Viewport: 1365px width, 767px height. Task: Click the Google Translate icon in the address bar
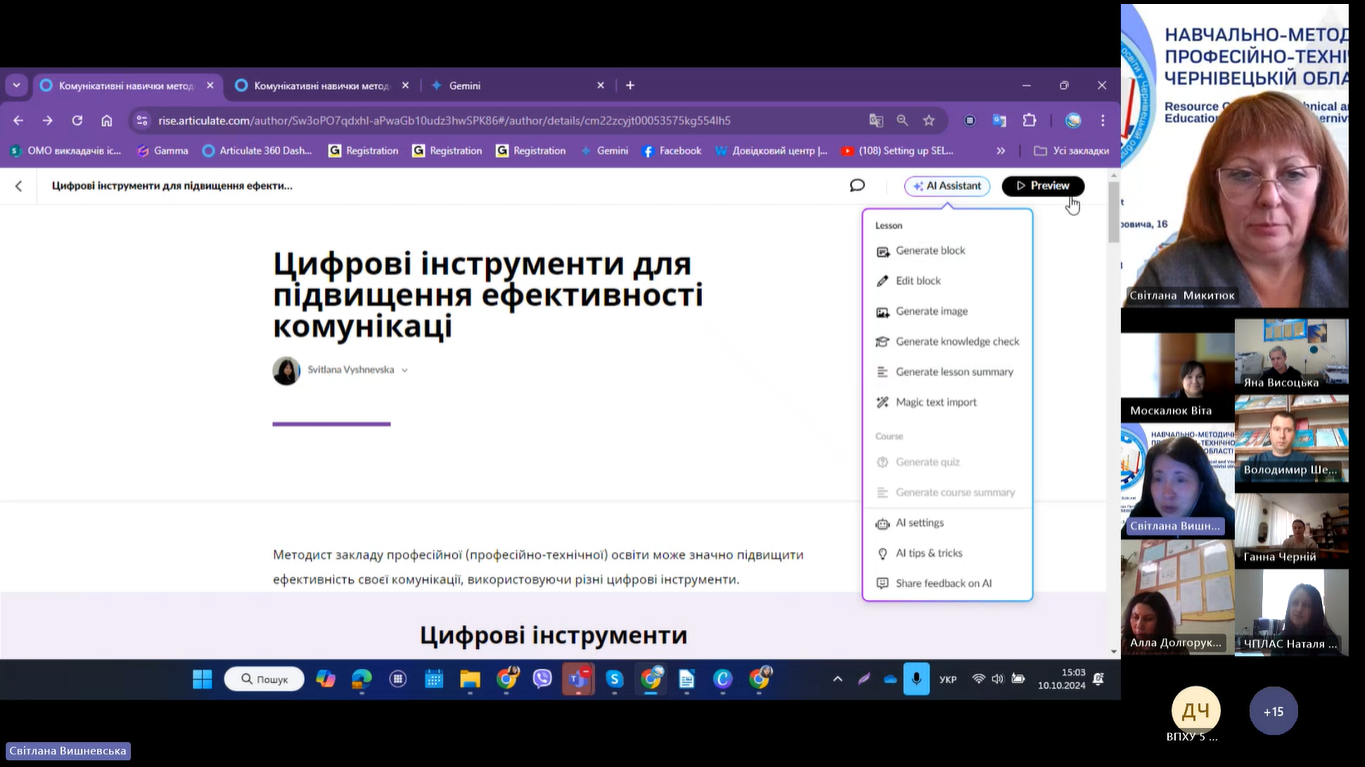point(876,121)
